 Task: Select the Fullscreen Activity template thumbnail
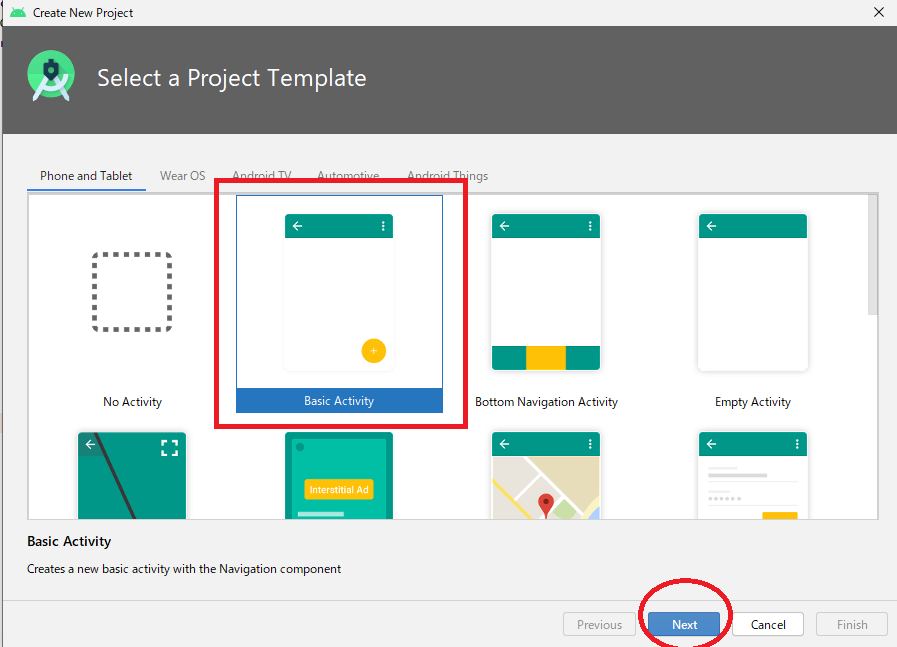[132, 475]
